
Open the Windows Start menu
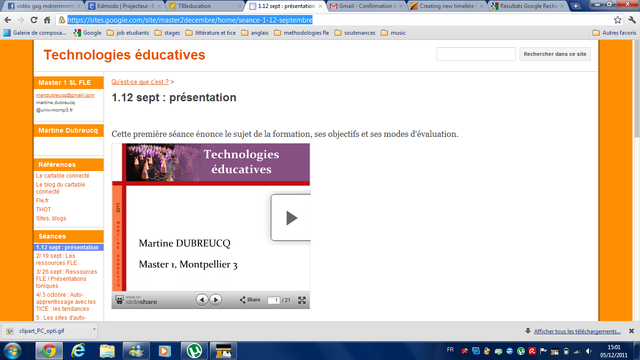click(13, 351)
